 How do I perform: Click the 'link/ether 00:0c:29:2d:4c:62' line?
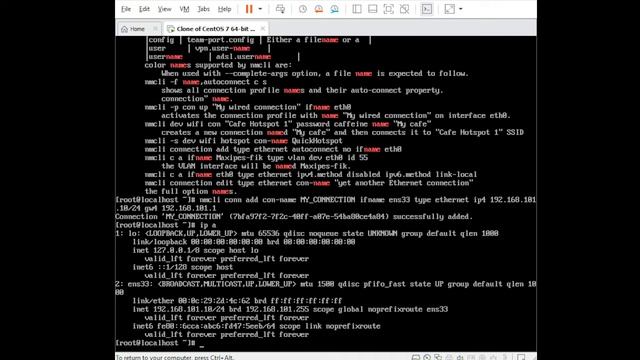(237, 301)
